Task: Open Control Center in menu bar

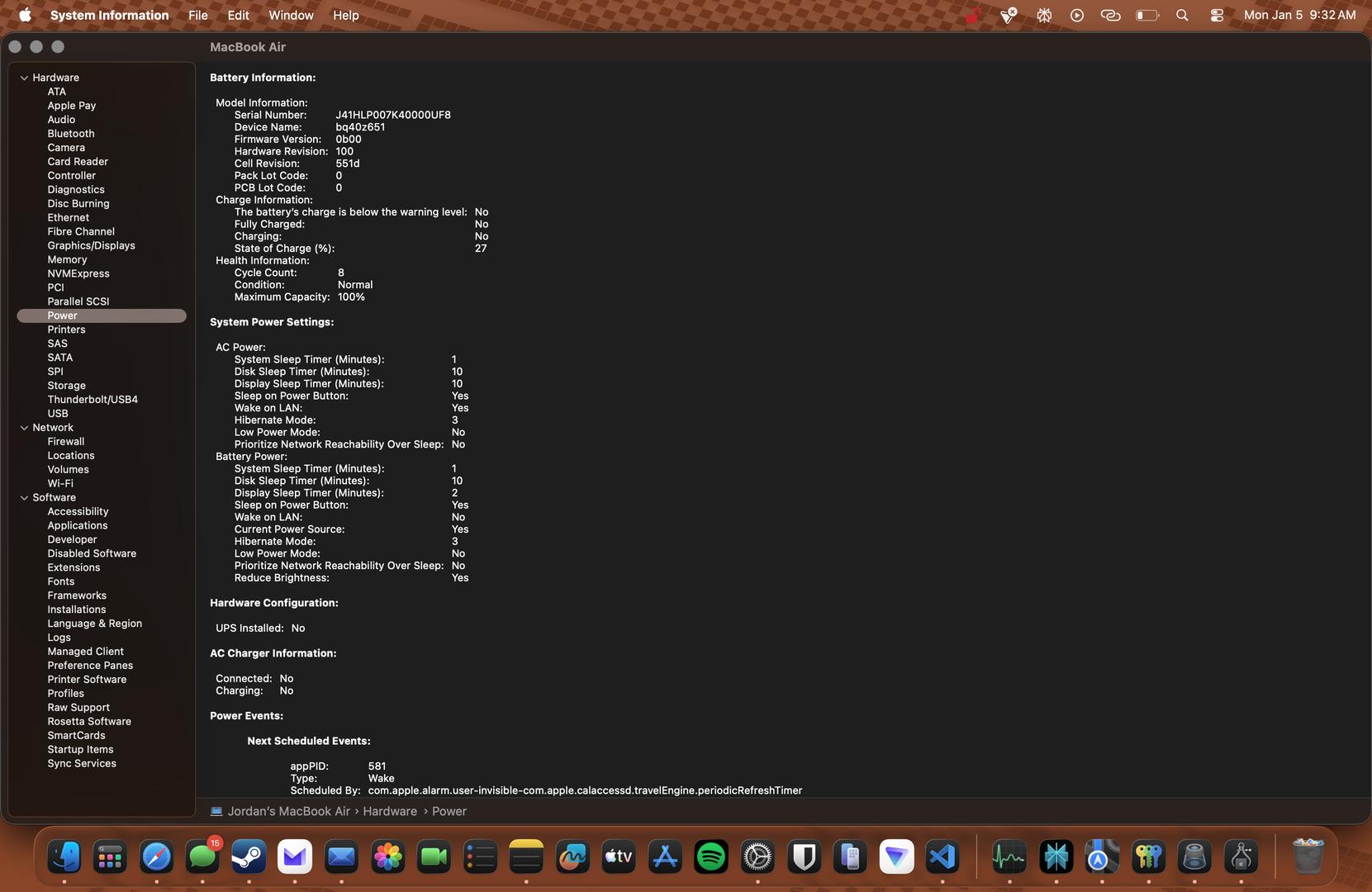Action: point(1217,15)
